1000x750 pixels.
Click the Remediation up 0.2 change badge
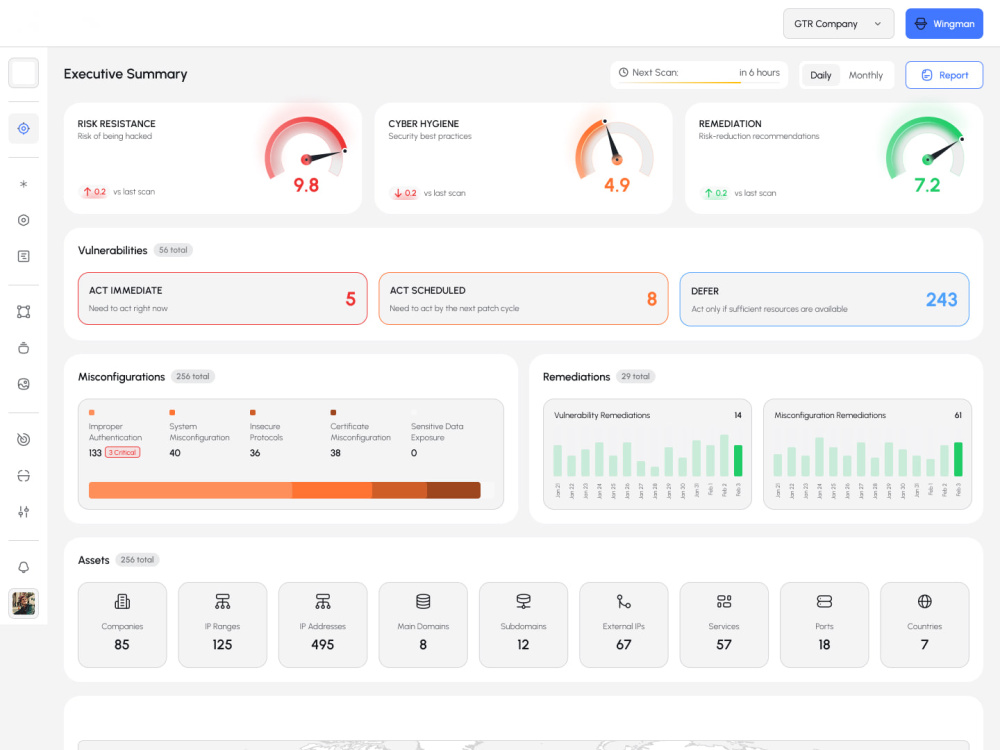(x=715, y=193)
